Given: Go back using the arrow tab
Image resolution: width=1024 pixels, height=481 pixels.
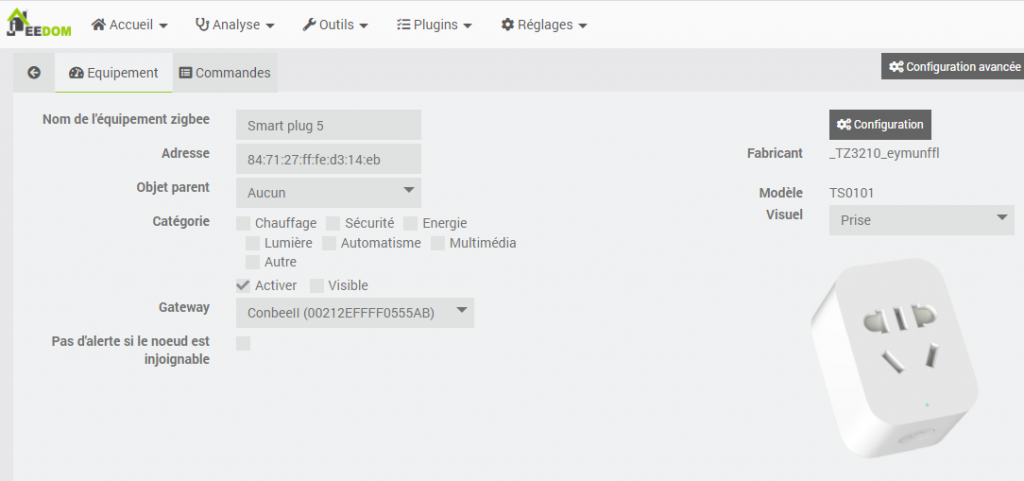Looking at the screenshot, I should point(34,73).
